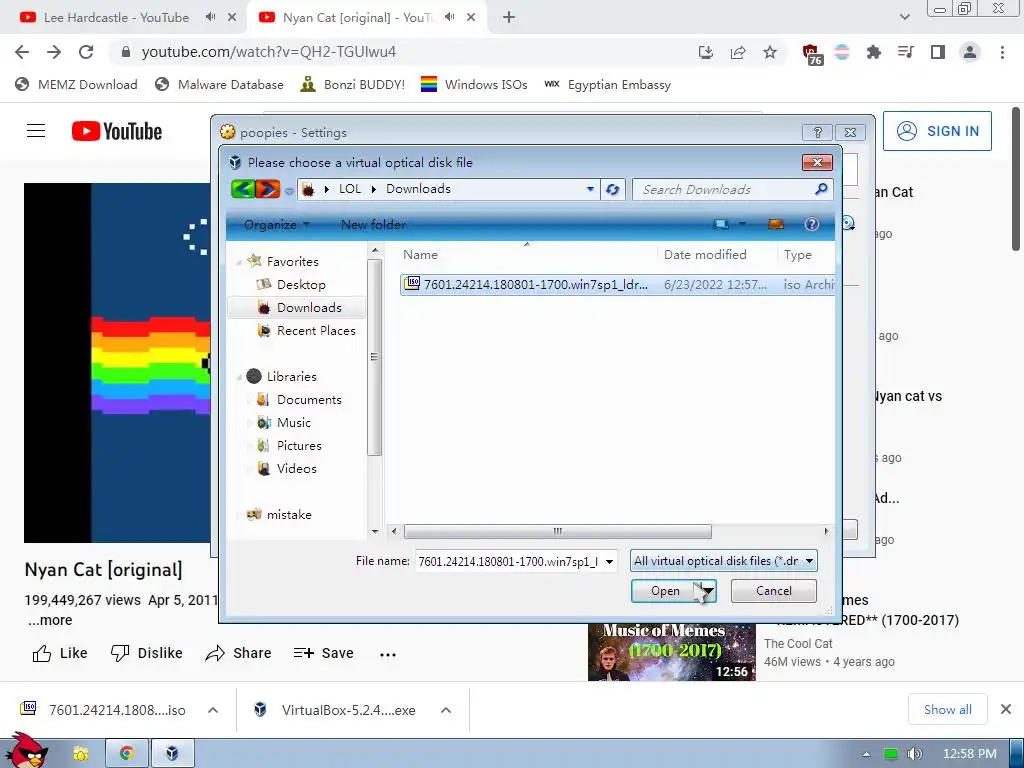Click the uBlock extension icon
Image resolution: width=1024 pixels, height=768 pixels.
point(811,53)
